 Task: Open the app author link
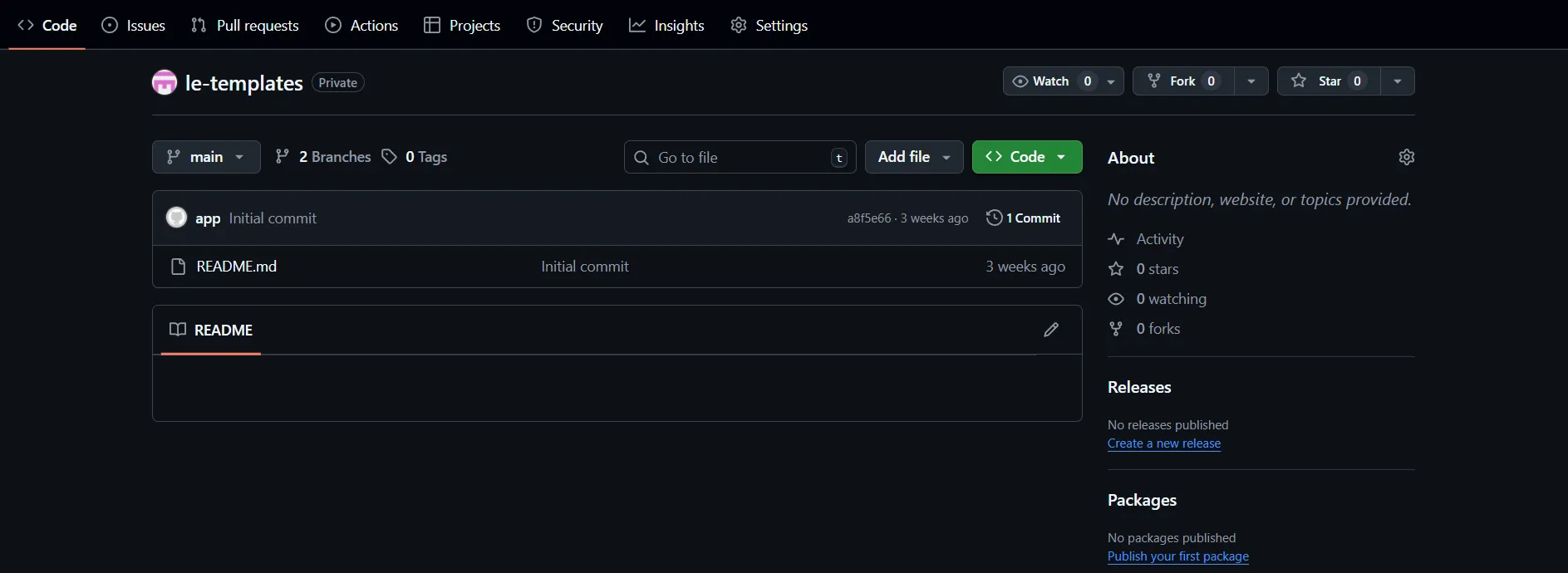pyautogui.click(x=208, y=218)
